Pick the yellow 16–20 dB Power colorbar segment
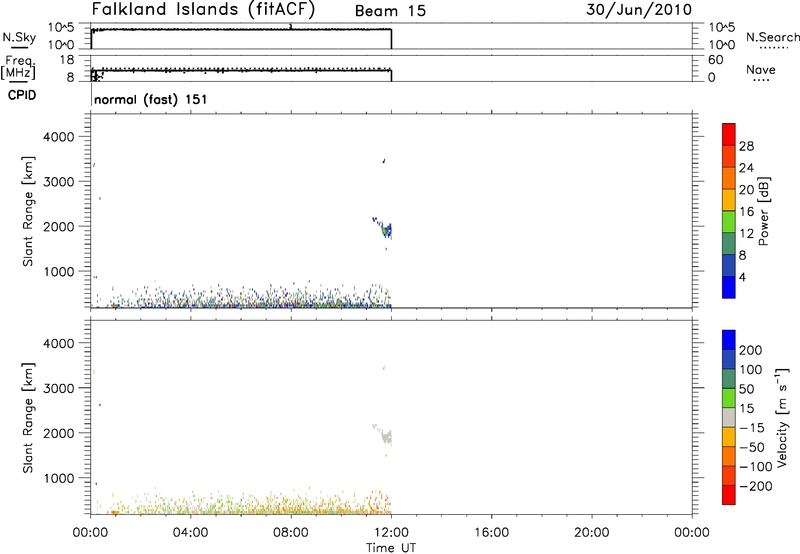The image size is (800, 554). coord(729,199)
